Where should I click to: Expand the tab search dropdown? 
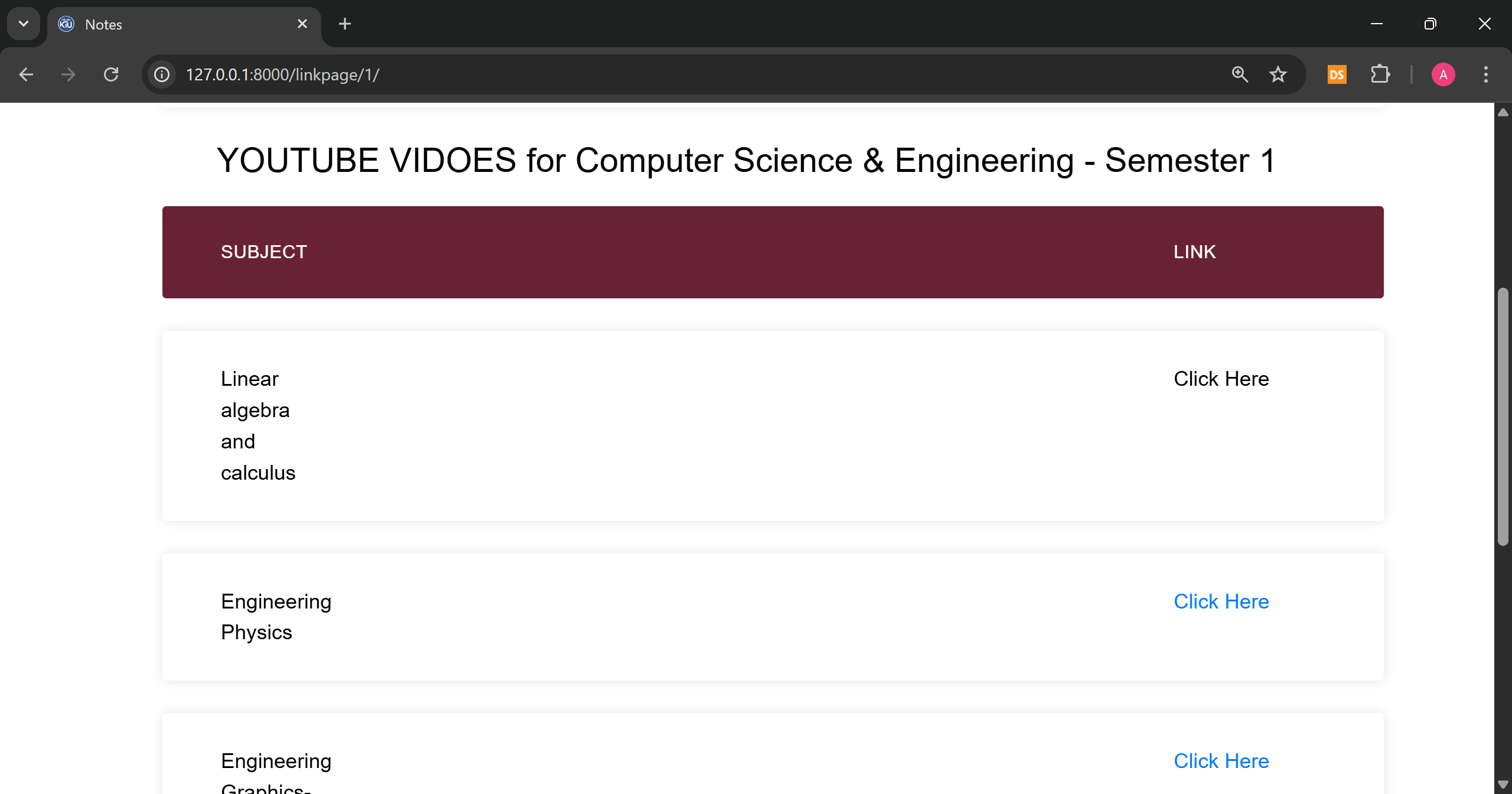[x=24, y=24]
